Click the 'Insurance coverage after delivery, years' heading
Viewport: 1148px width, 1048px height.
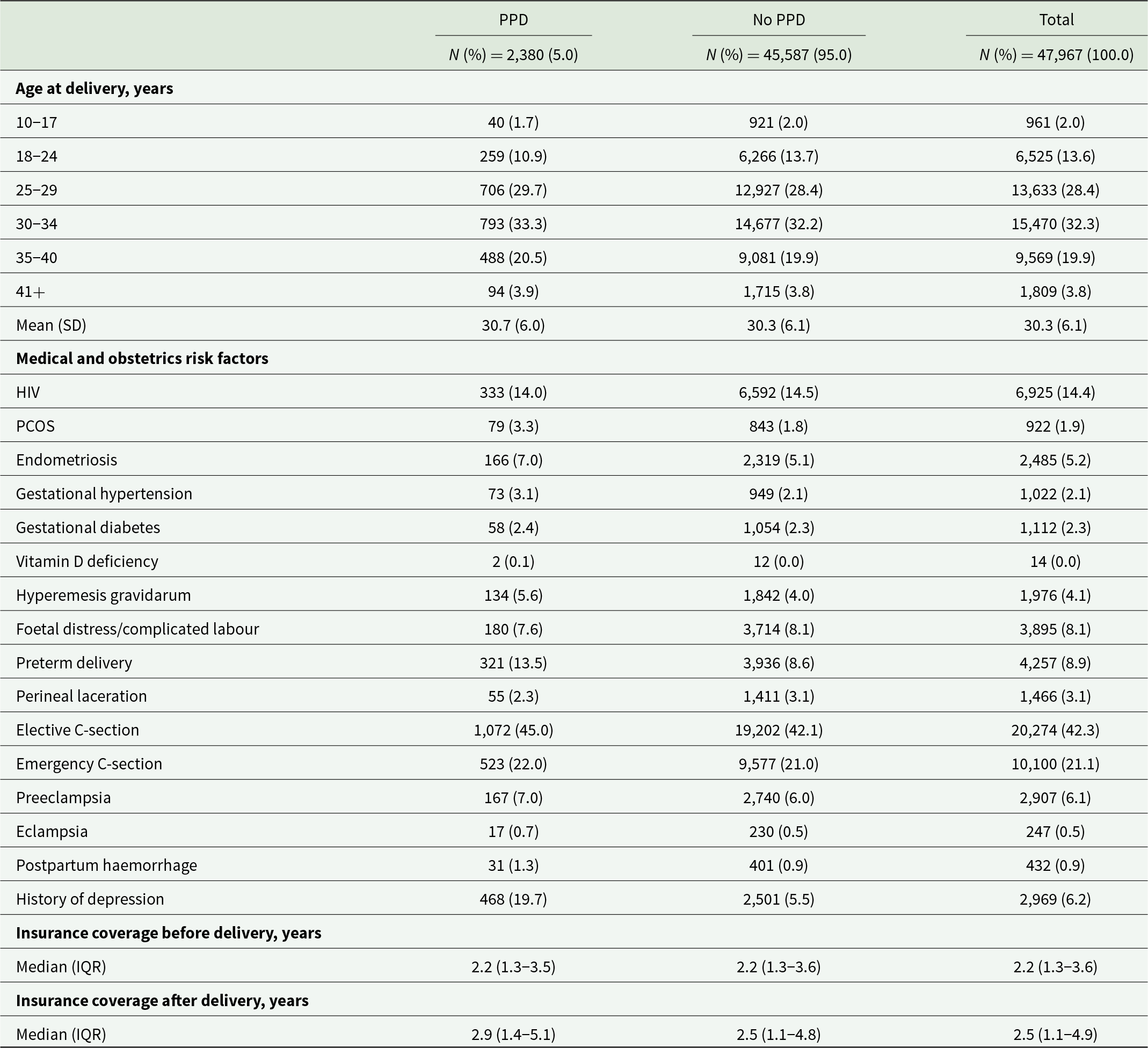(x=162, y=1000)
